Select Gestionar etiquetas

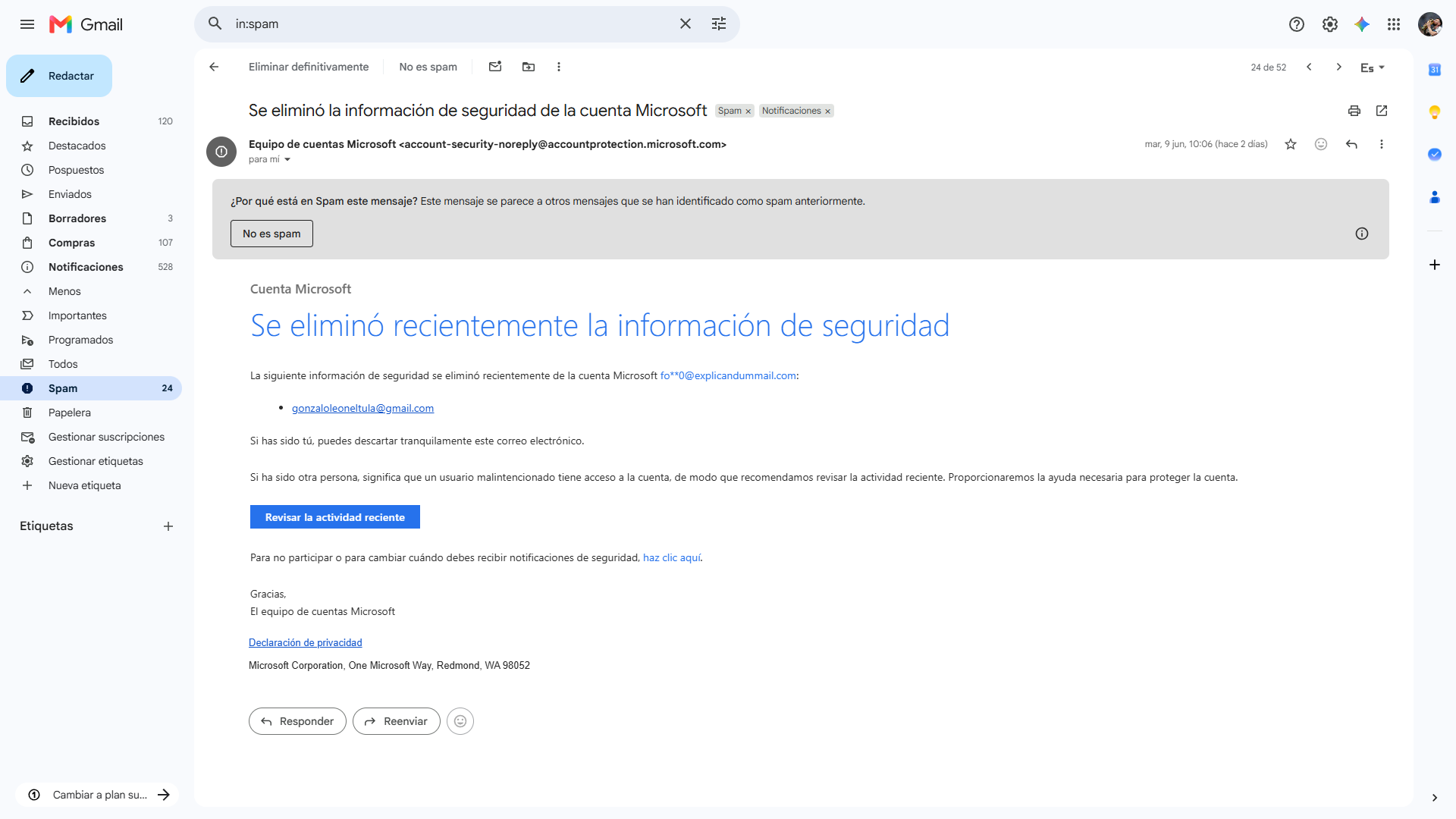(91, 461)
